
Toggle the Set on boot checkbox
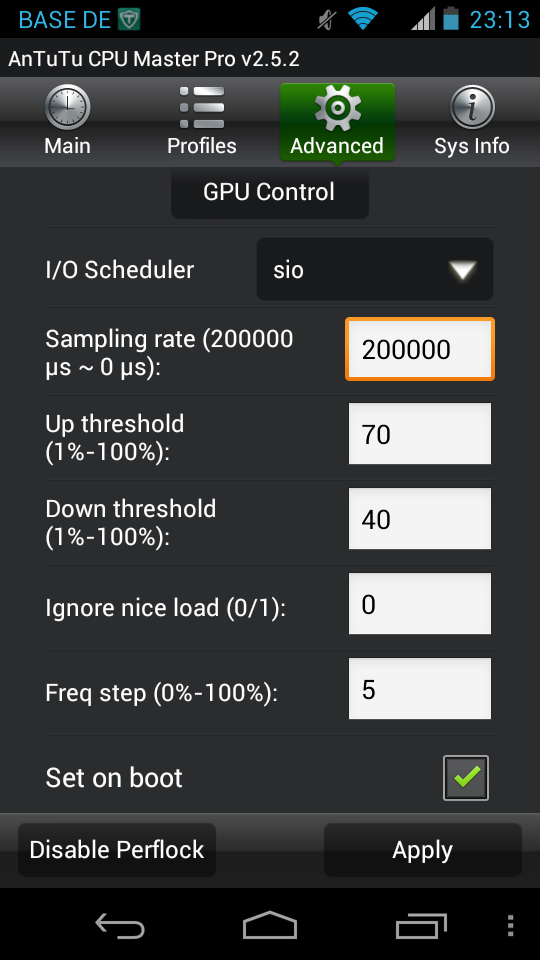pos(466,778)
